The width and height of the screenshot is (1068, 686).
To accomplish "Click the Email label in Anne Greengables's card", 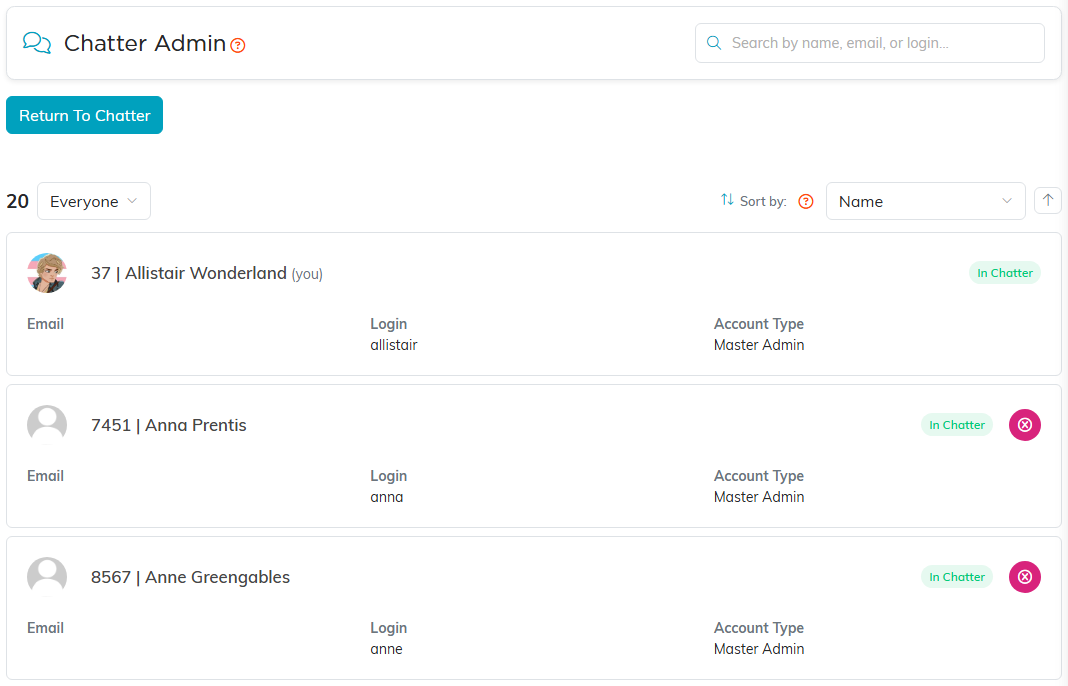I will click(x=46, y=628).
